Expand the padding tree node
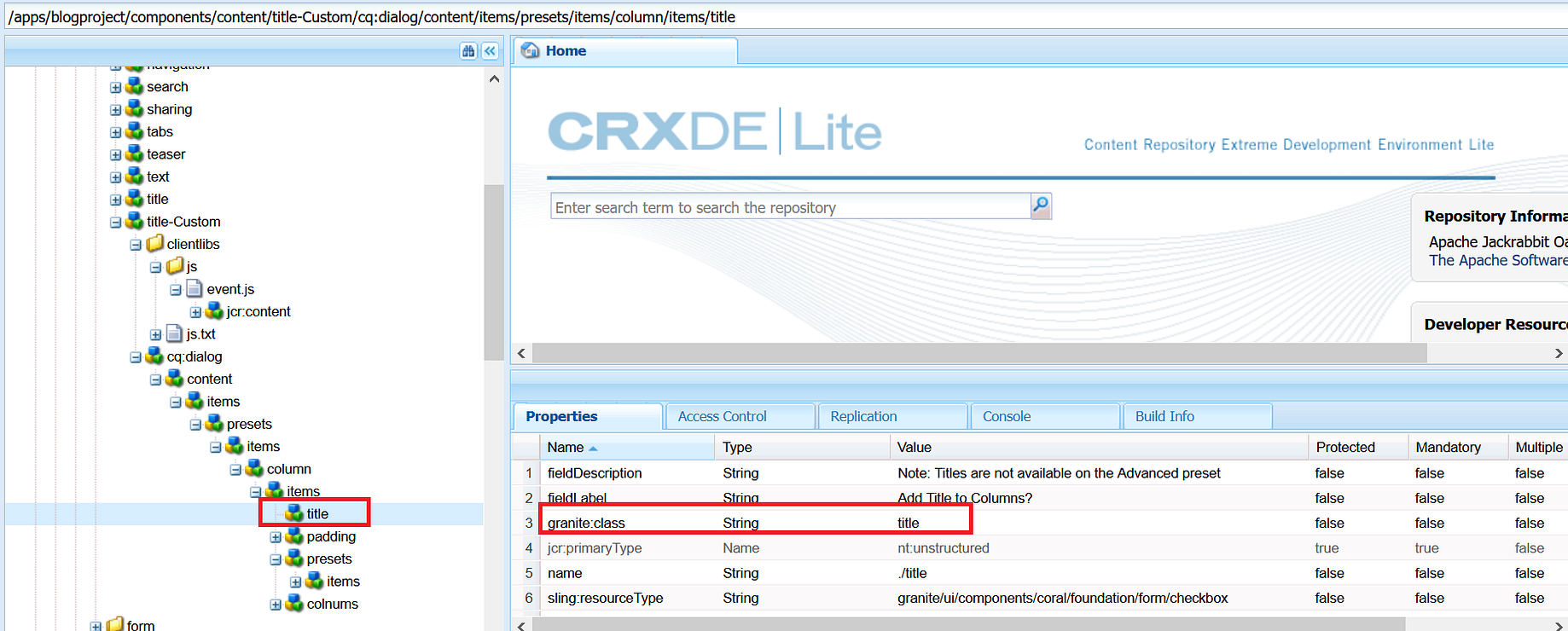The height and width of the screenshot is (631, 1568). click(276, 537)
